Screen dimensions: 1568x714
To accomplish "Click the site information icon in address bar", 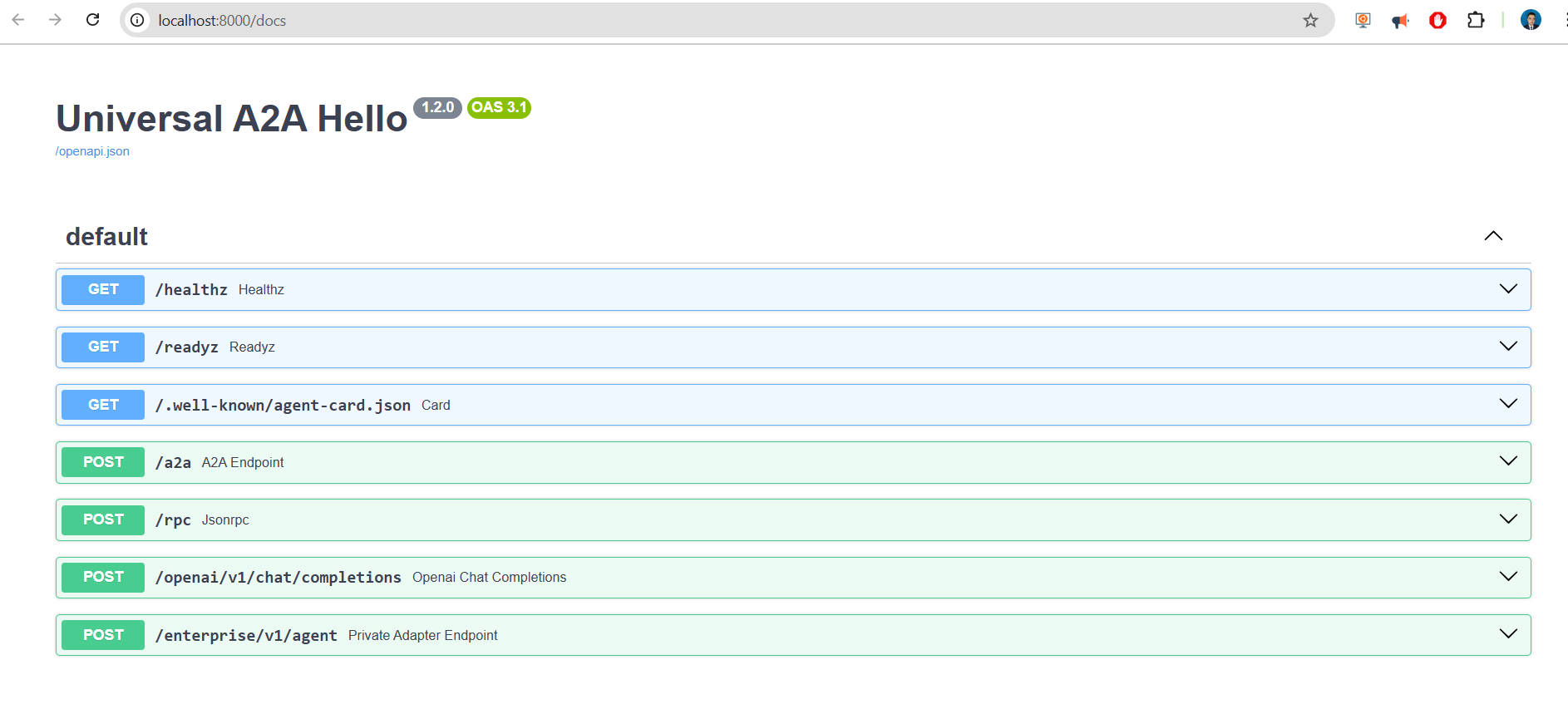I will pyautogui.click(x=137, y=20).
